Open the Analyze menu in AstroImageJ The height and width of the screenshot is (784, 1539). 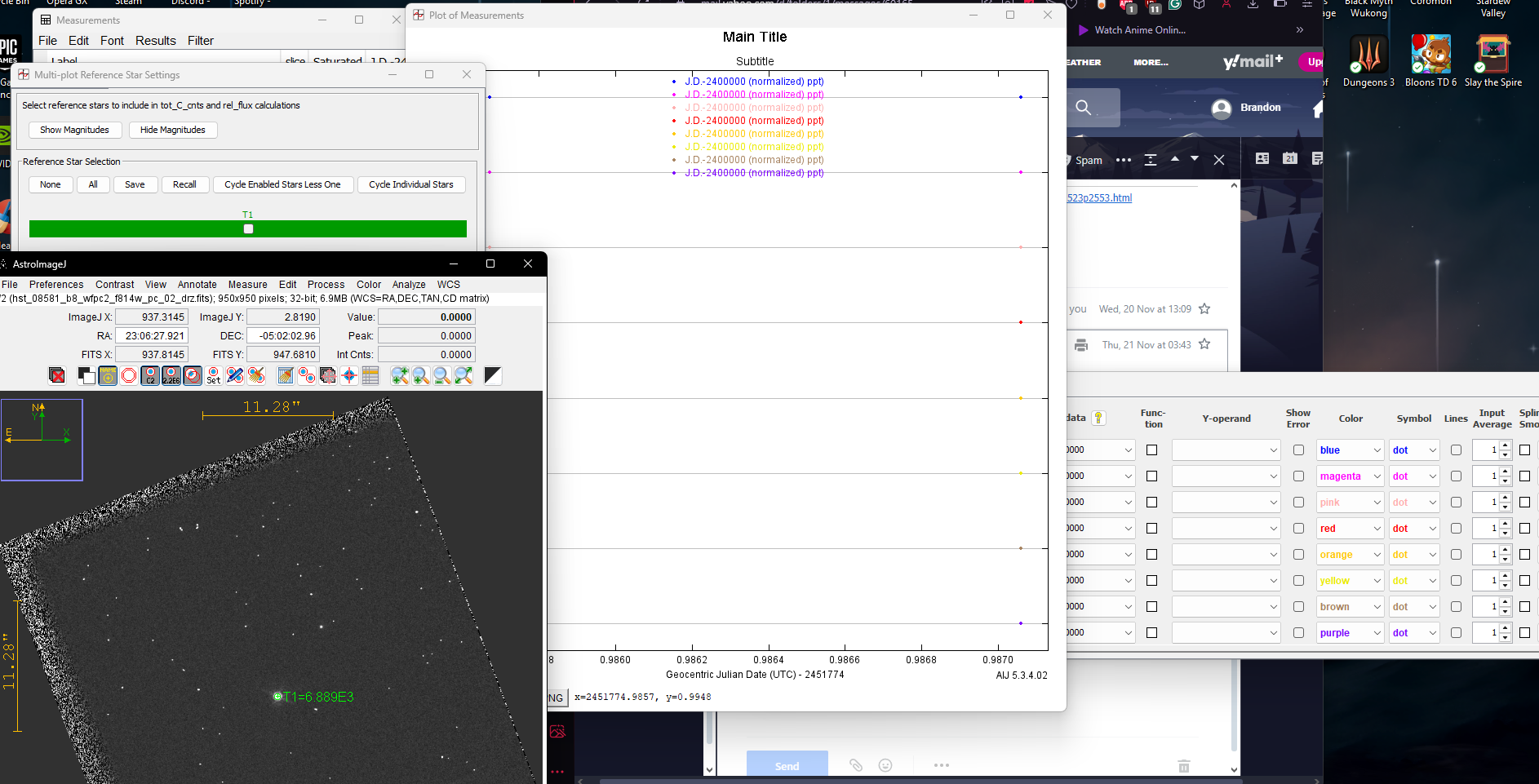[x=409, y=285]
